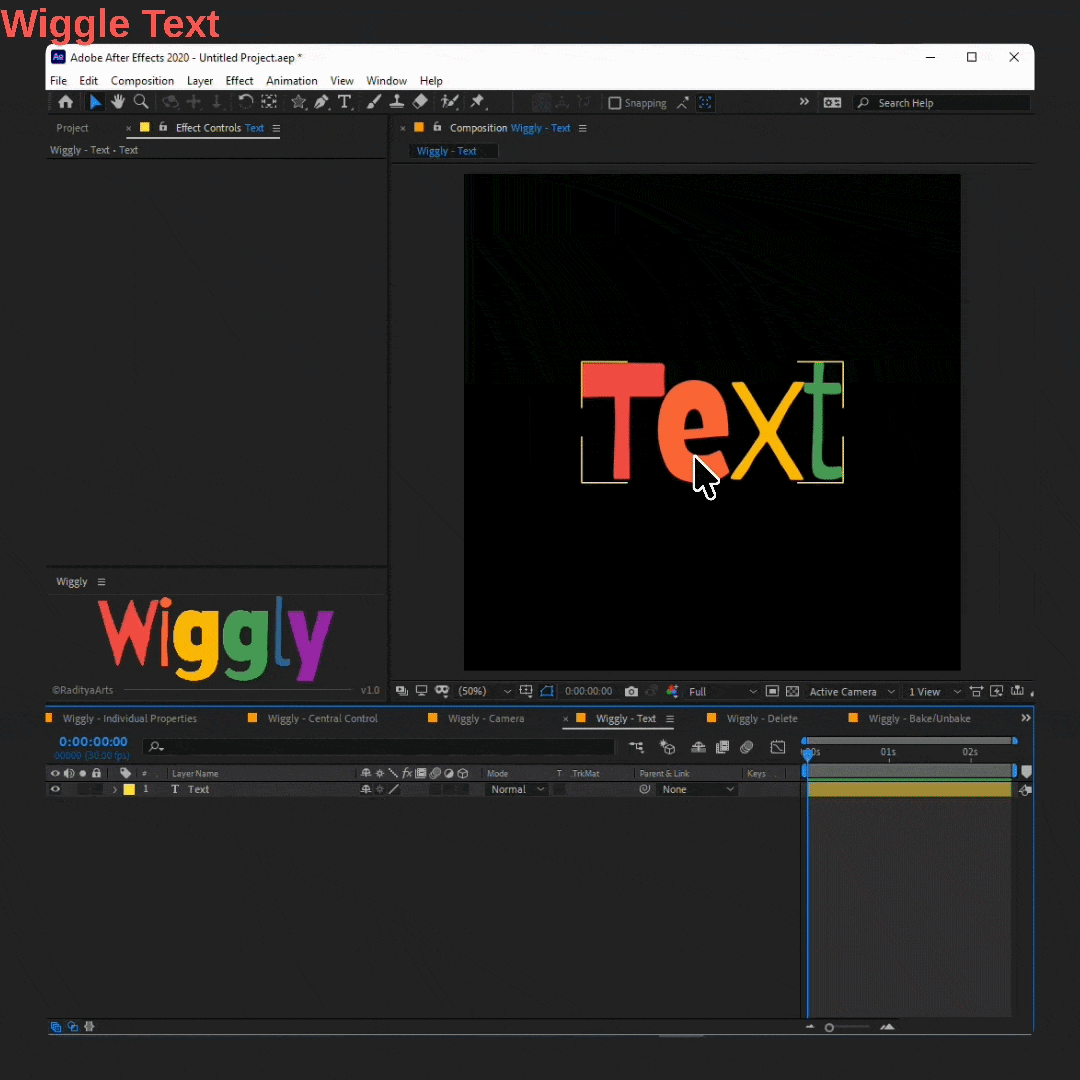The height and width of the screenshot is (1080, 1080).
Task: Select the Pen tool
Action: pos(321,102)
